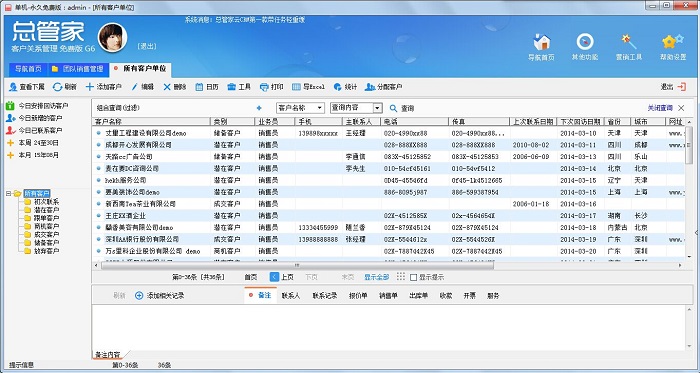Select the 联系记录 tab
700x373 pixels.
325,296
